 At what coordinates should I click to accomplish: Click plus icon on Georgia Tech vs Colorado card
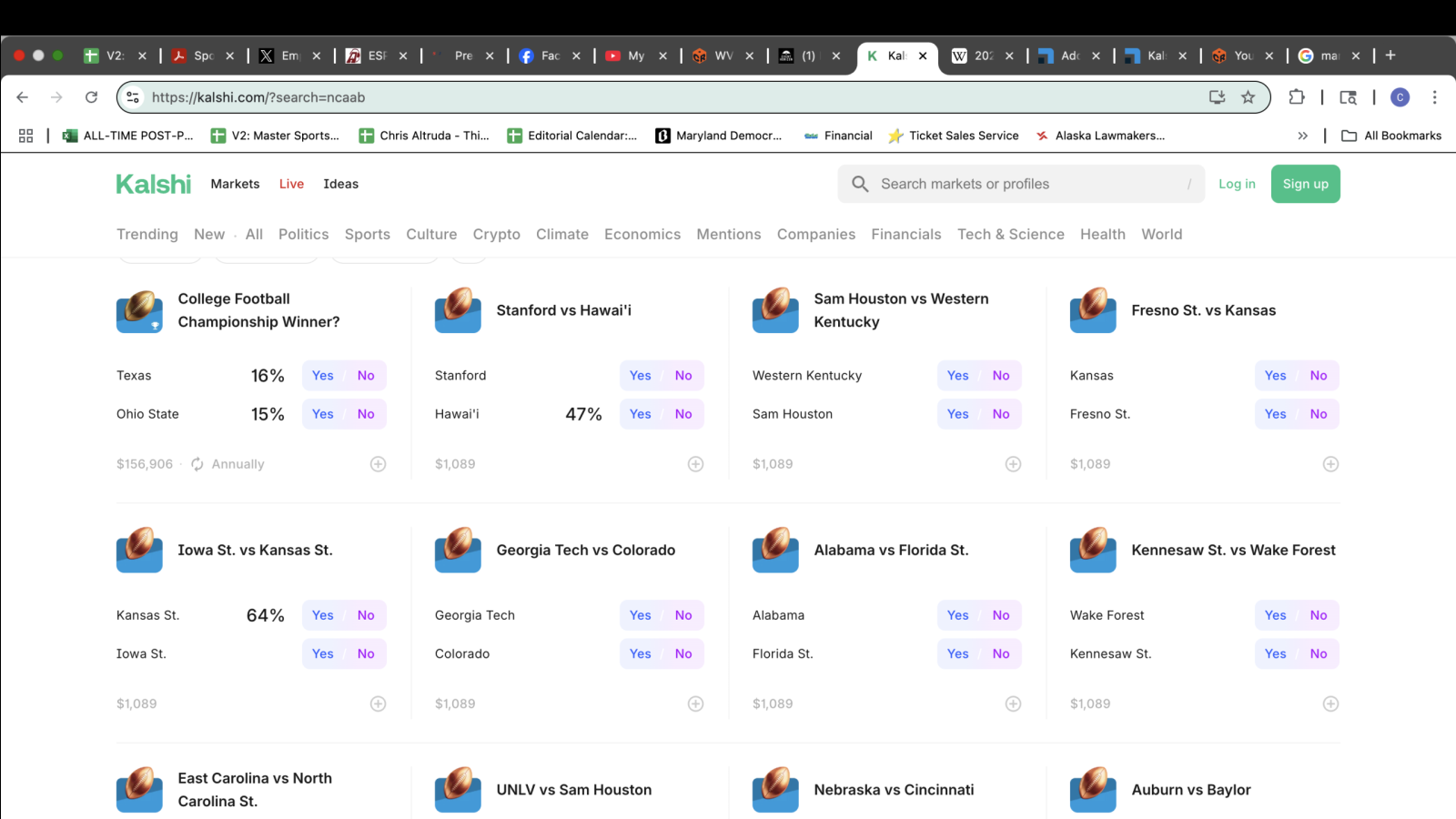(695, 703)
